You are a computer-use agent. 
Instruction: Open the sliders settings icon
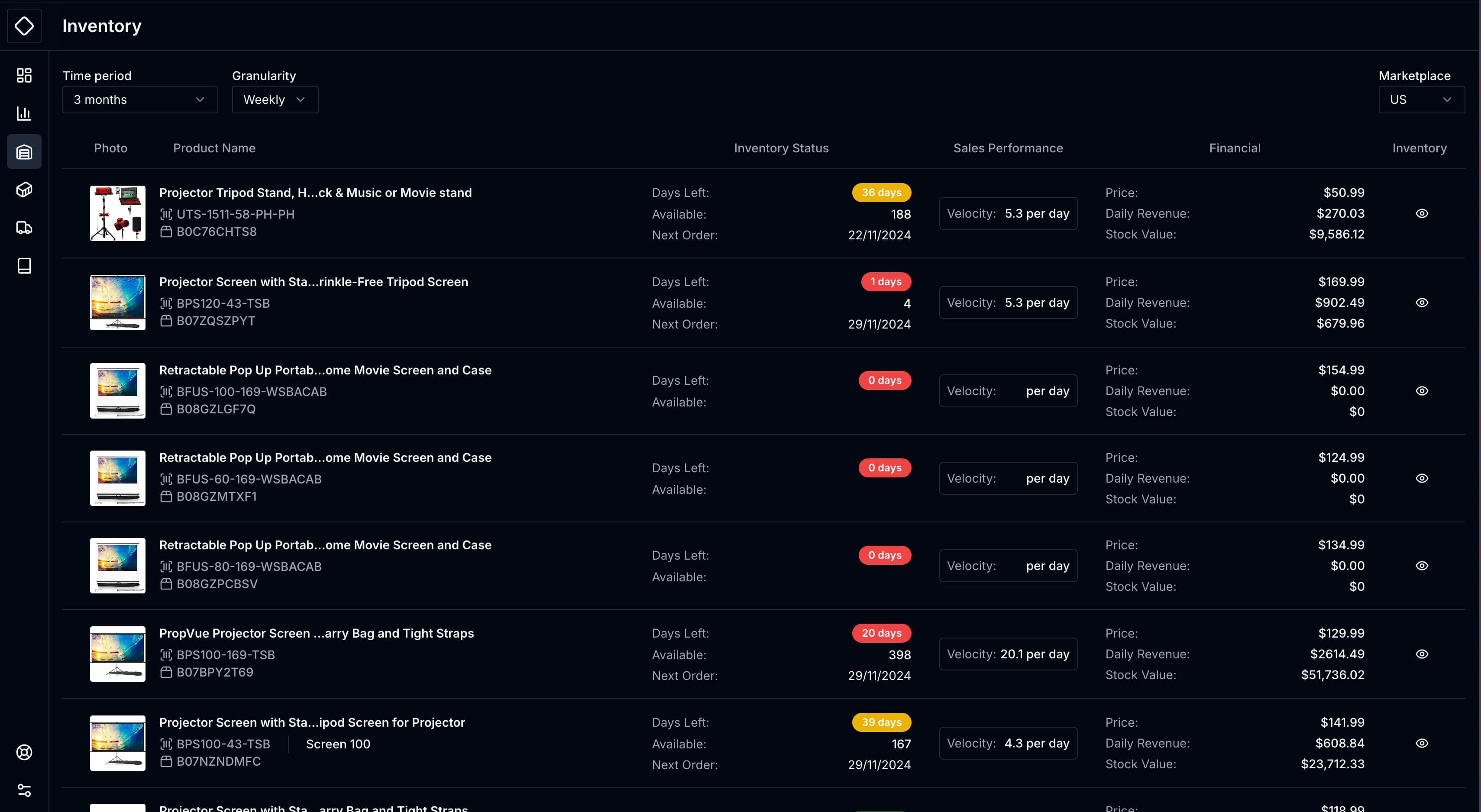point(24,790)
